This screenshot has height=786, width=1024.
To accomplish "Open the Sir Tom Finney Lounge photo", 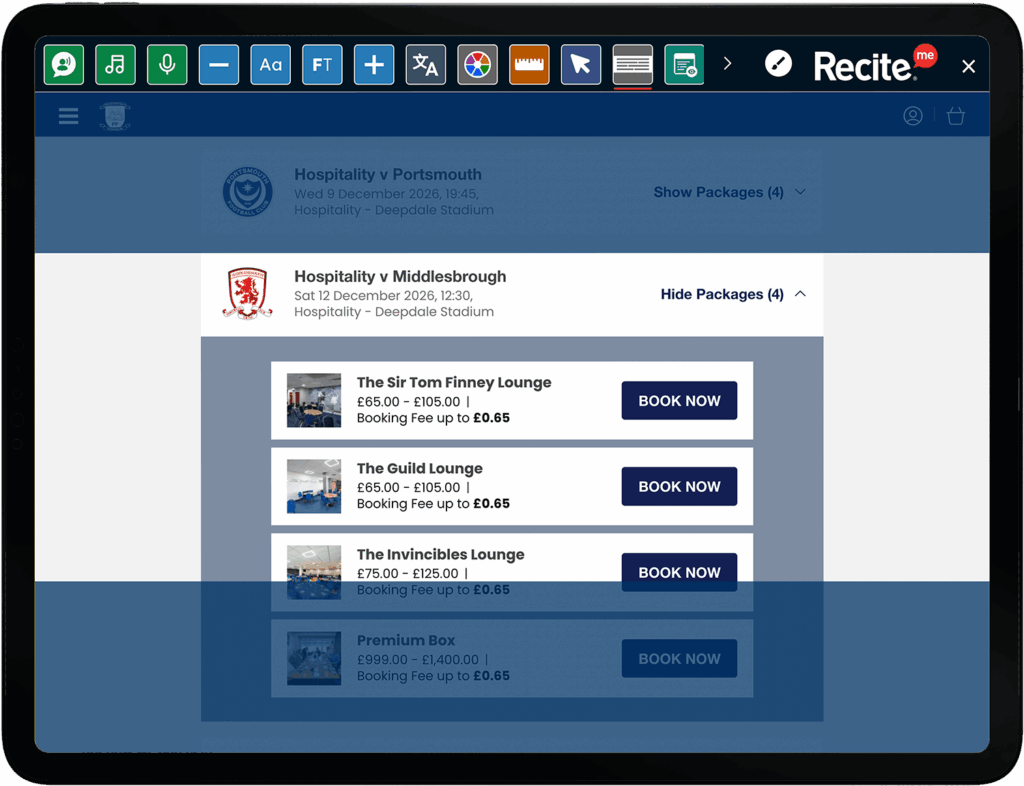I will point(314,400).
